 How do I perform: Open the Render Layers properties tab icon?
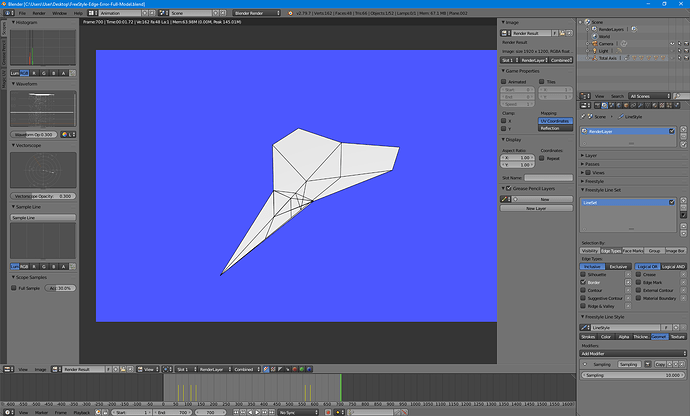click(x=604, y=105)
